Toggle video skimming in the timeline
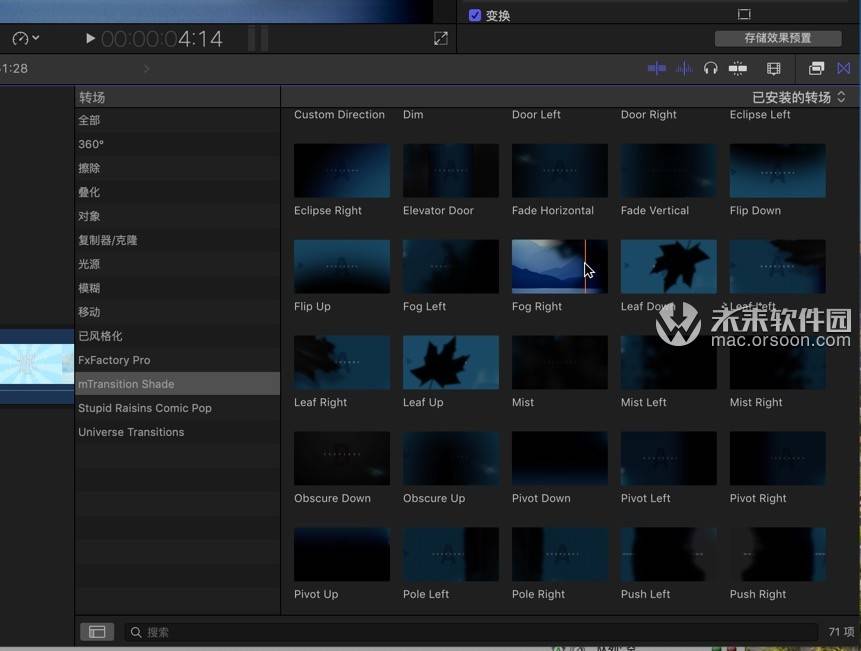Image resolution: width=861 pixels, height=651 pixels. pyautogui.click(x=657, y=68)
